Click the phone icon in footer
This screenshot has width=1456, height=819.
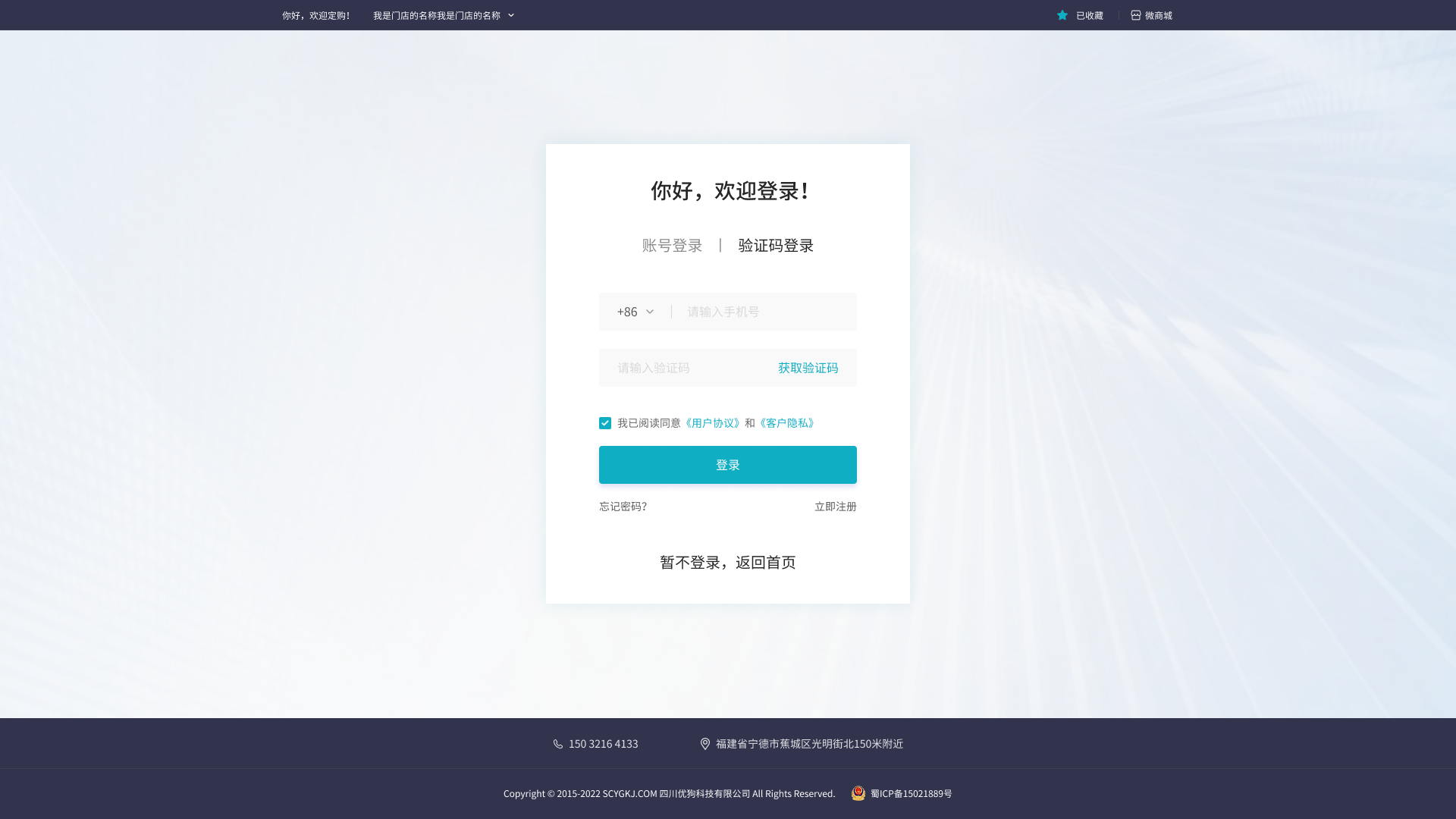[558, 744]
